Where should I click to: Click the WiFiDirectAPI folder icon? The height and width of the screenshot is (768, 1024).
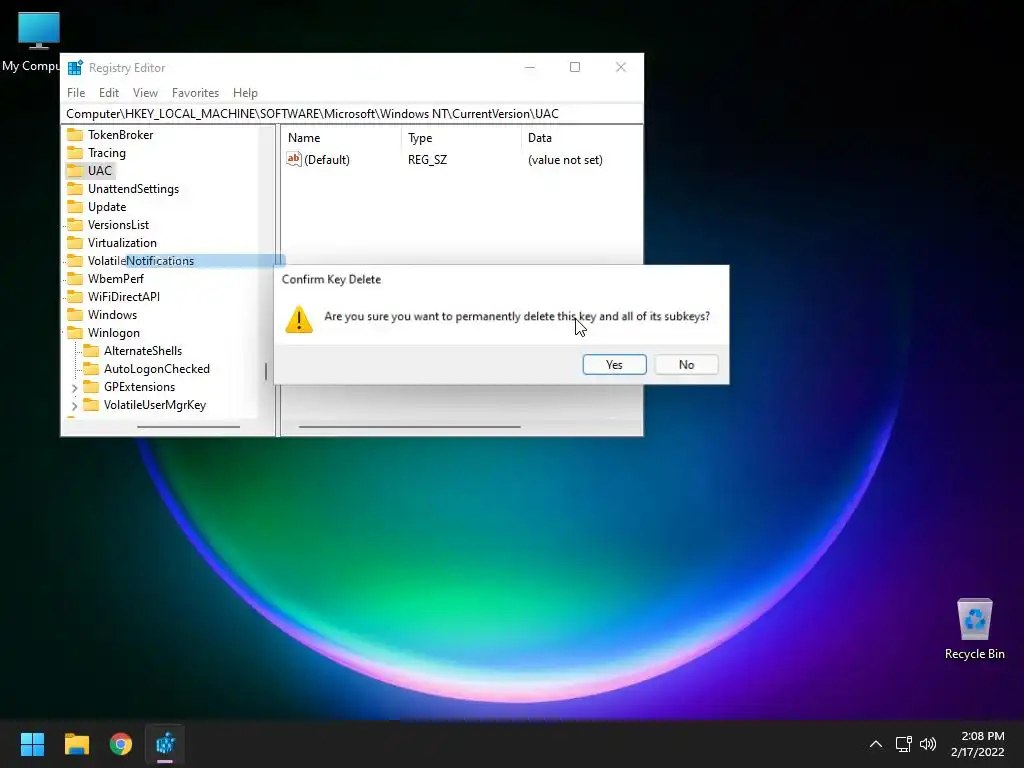pos(75,296)
